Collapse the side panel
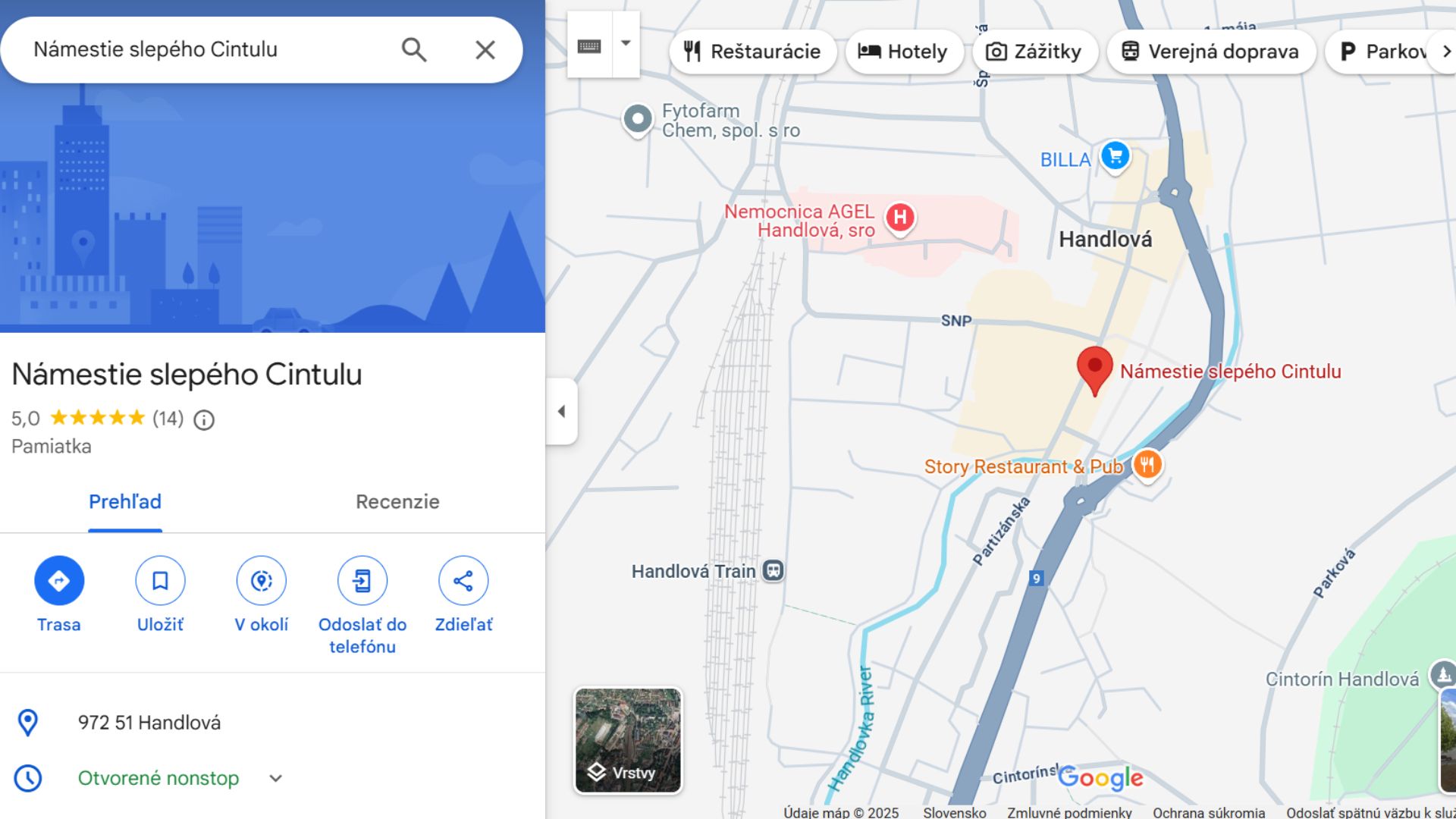Screen dimensions: 1456x819 [x=562, y=411]
